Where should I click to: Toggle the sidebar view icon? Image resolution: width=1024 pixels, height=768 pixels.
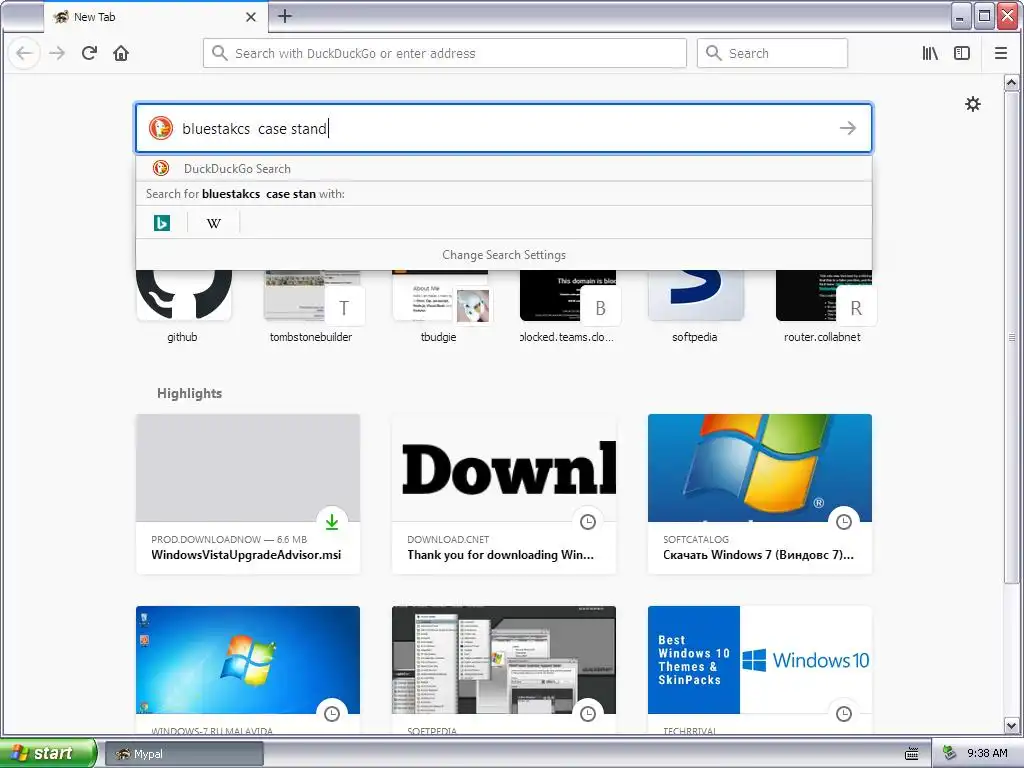[x=962, y=53]
